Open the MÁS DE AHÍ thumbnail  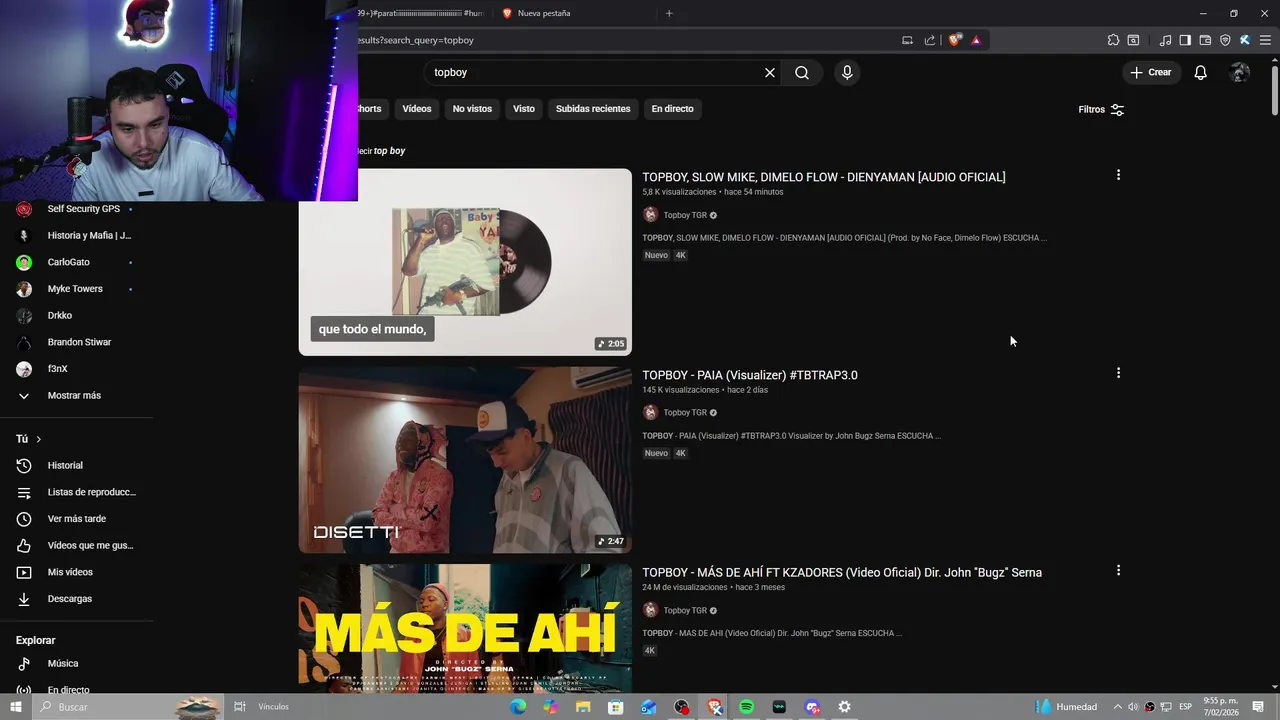(x=465, y=628)
